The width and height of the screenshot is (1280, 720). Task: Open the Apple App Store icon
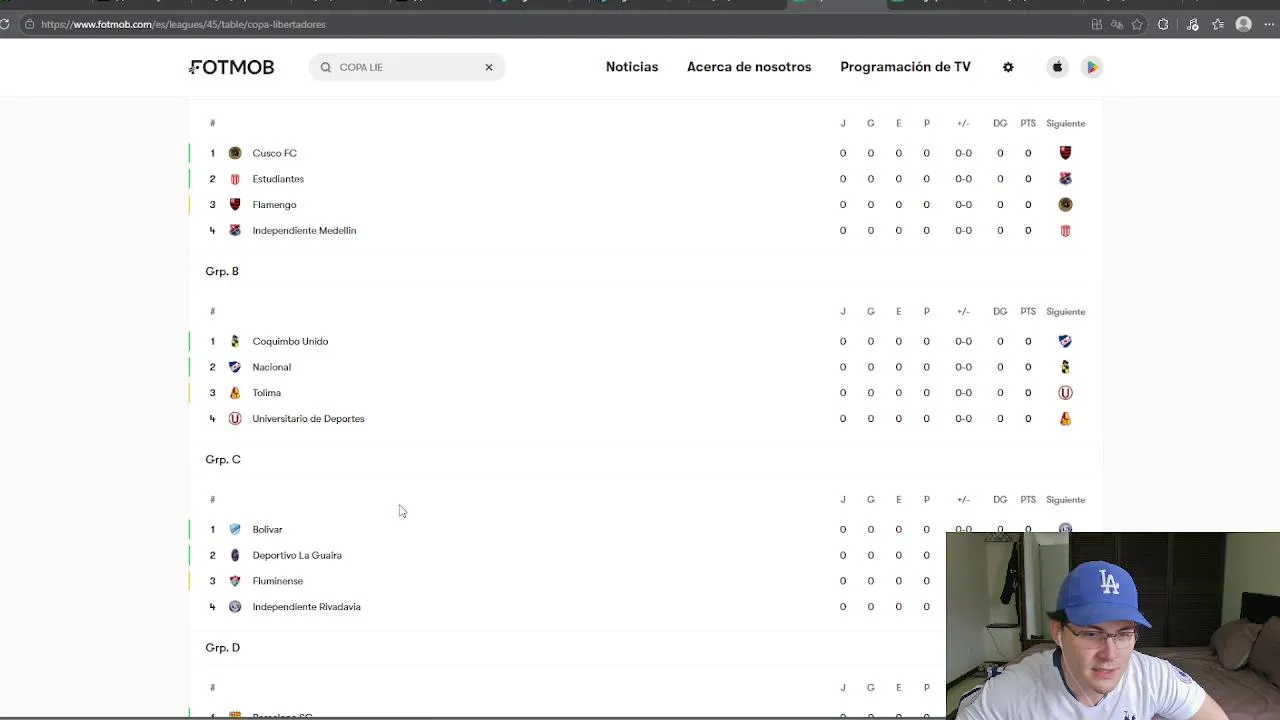click(x=1057, y=67)
